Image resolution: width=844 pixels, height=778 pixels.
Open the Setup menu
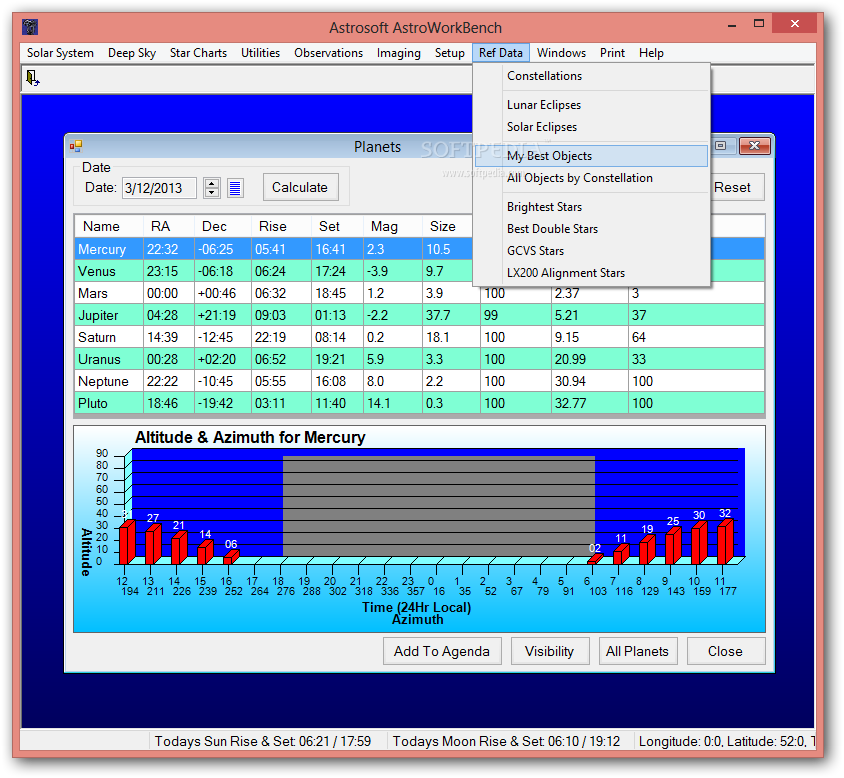click(449, 53)
